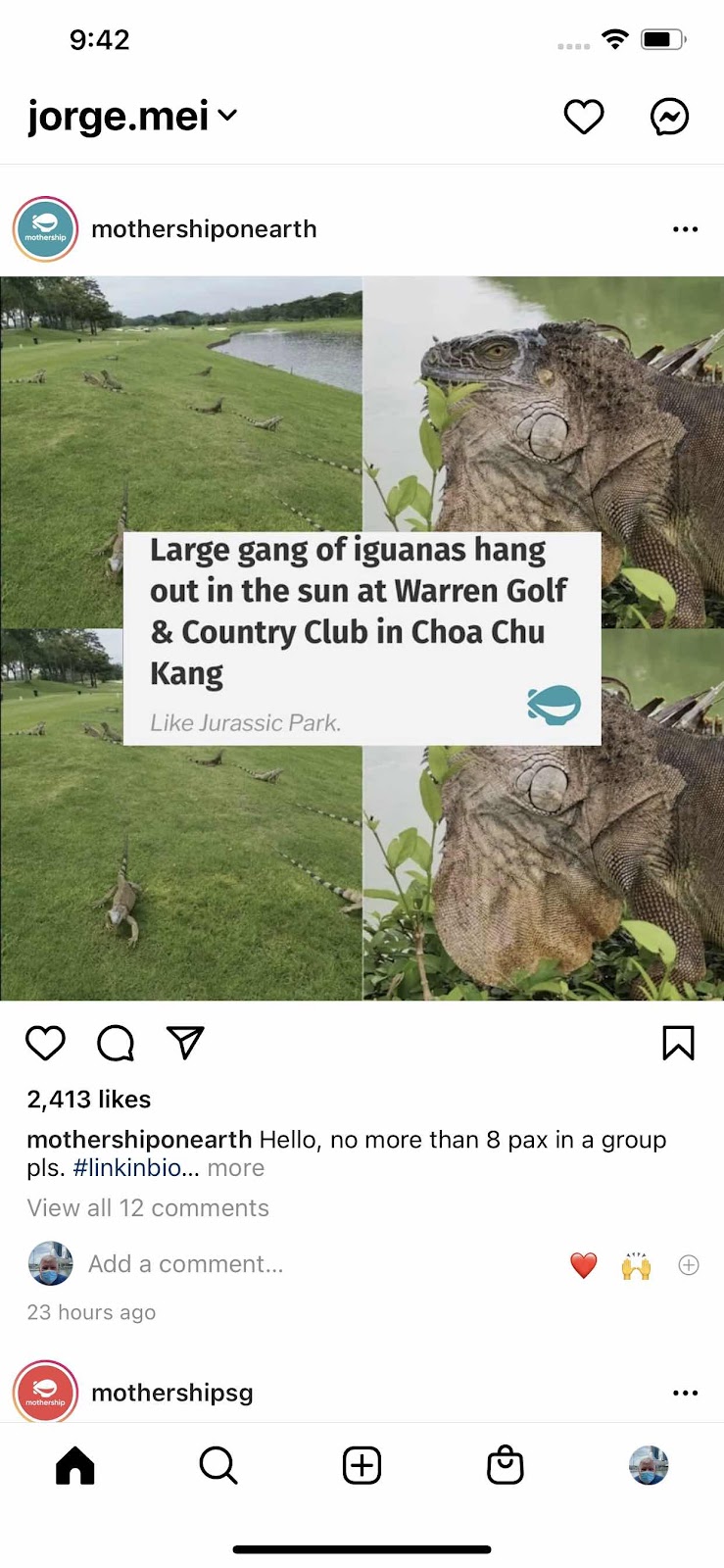The height and width of the screenshot is (1568, 724).
Task: Save the post with the bookmark icon
Action: [678, 1043]
